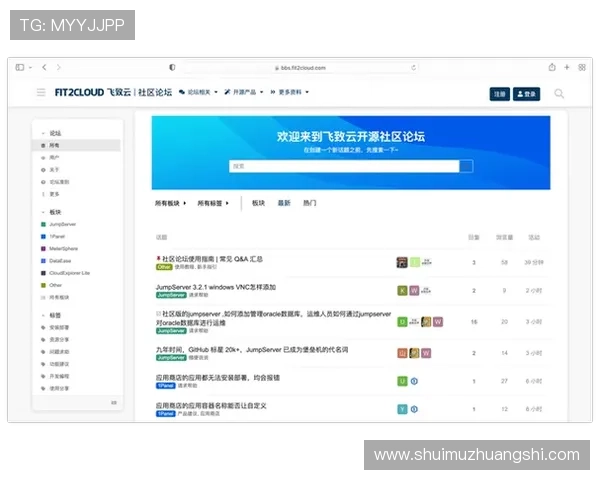Click the Y avatar in the last topic row

tap(402, 409)
